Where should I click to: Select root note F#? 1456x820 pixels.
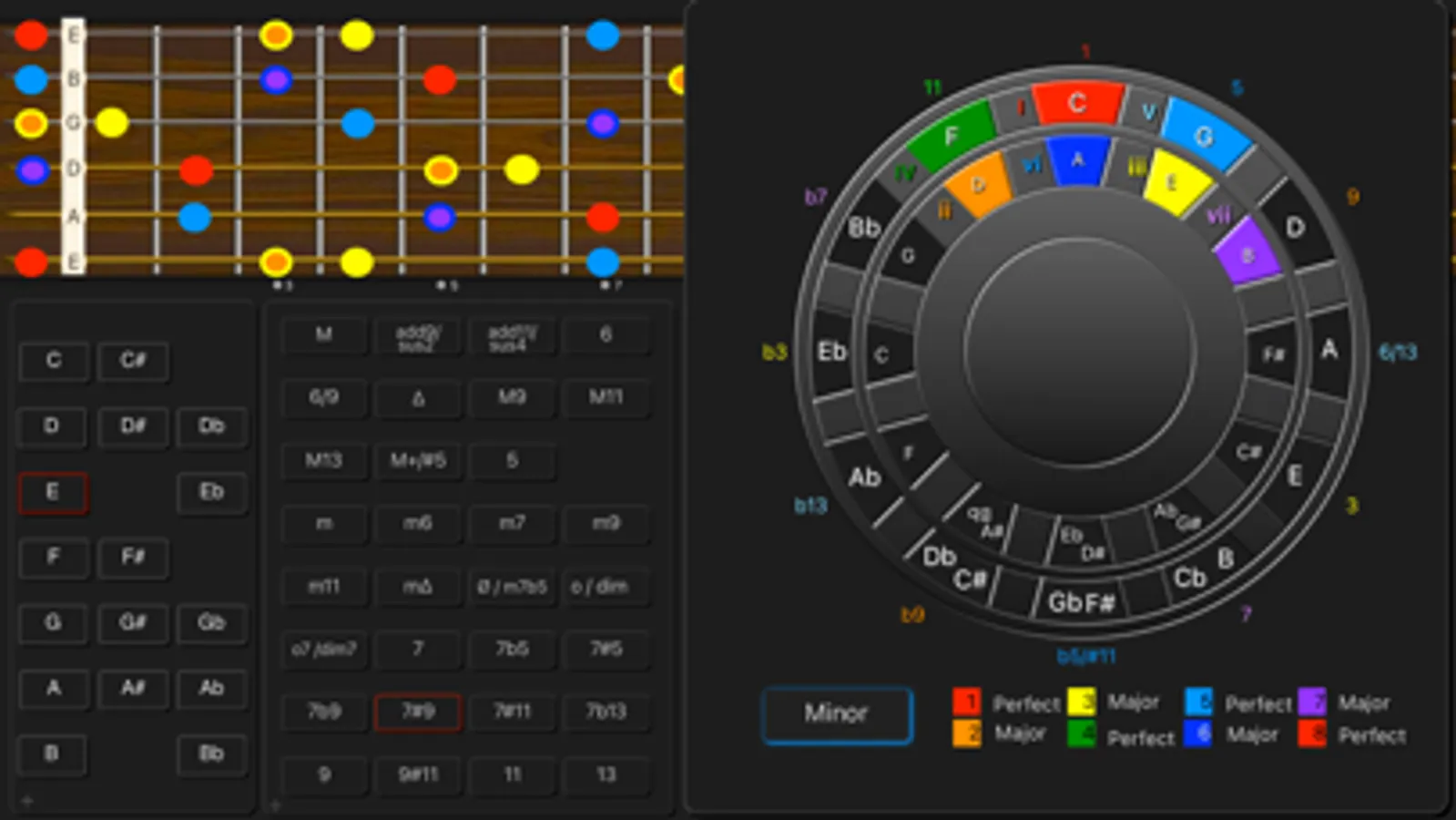pos(133,557)
